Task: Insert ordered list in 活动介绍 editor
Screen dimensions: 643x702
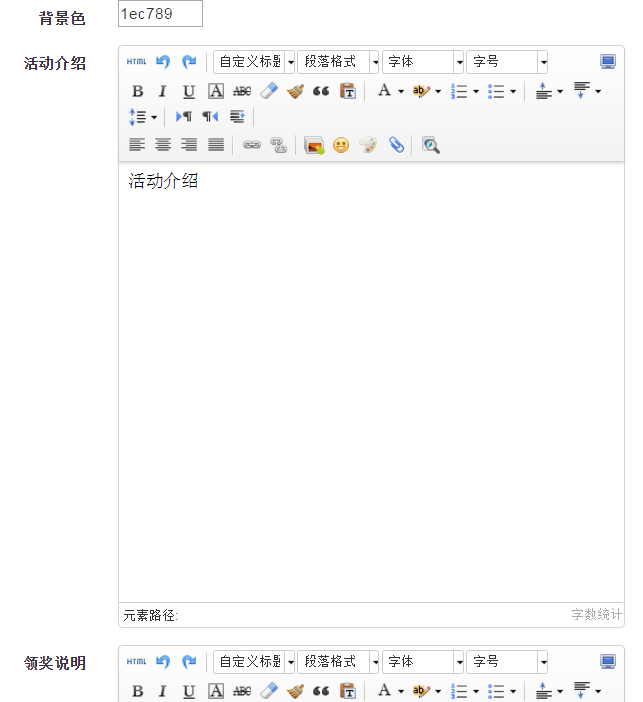Action: (x=459, y=91)
